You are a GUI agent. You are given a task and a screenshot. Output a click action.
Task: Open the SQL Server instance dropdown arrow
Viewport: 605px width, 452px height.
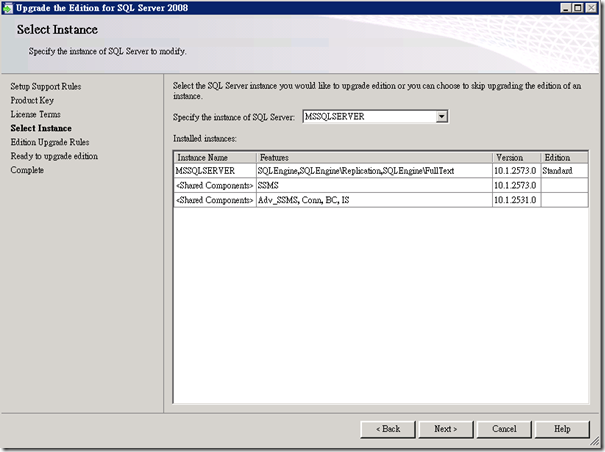(441, 117)
